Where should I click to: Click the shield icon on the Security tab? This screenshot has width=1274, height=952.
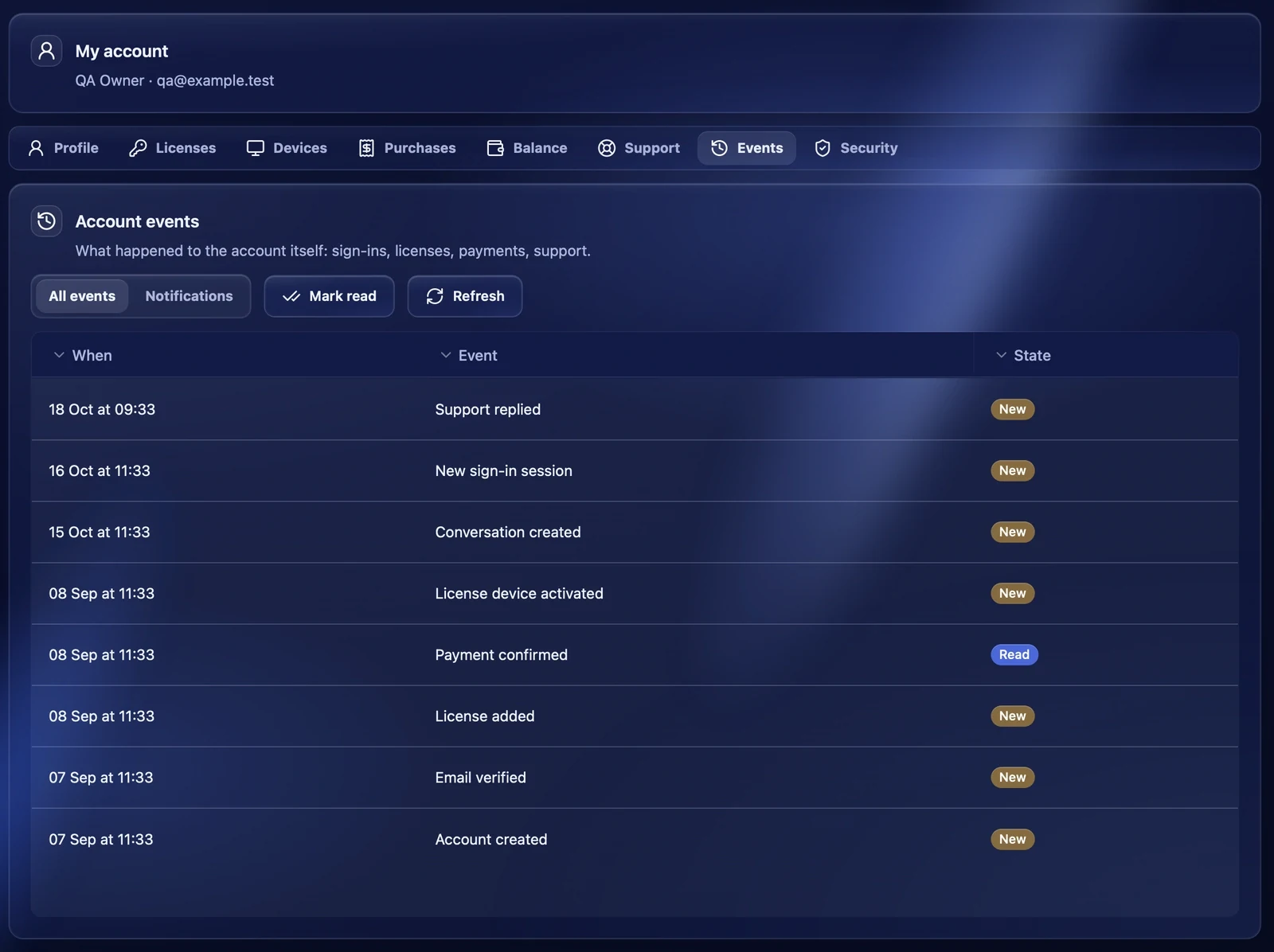823,148
